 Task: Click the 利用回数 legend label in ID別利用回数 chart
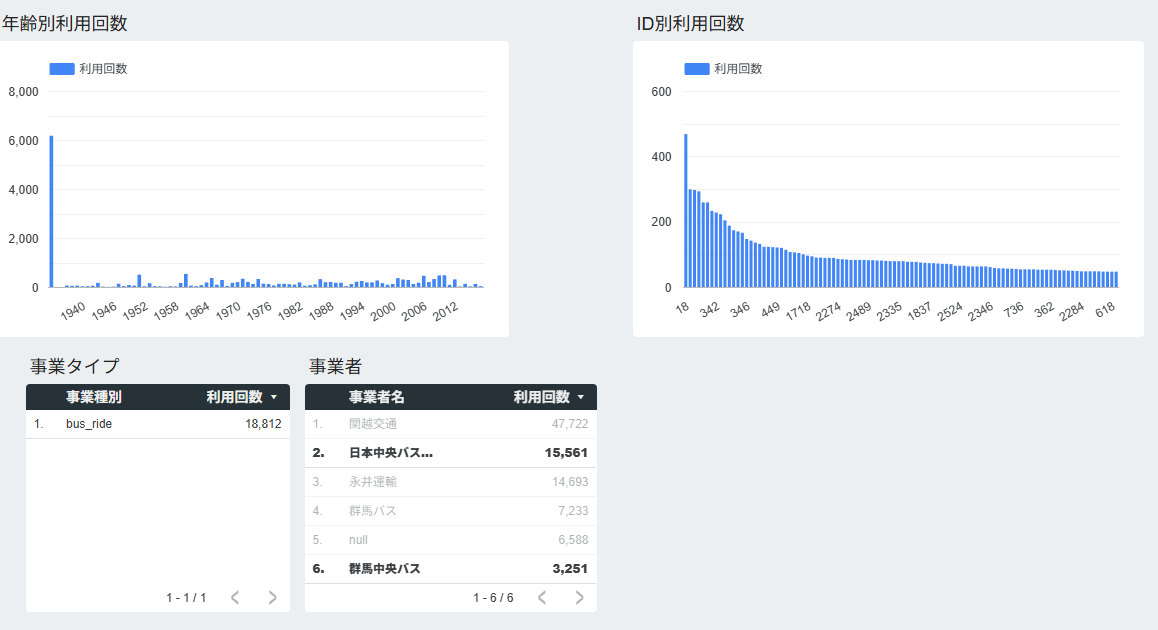coord(738,69)
